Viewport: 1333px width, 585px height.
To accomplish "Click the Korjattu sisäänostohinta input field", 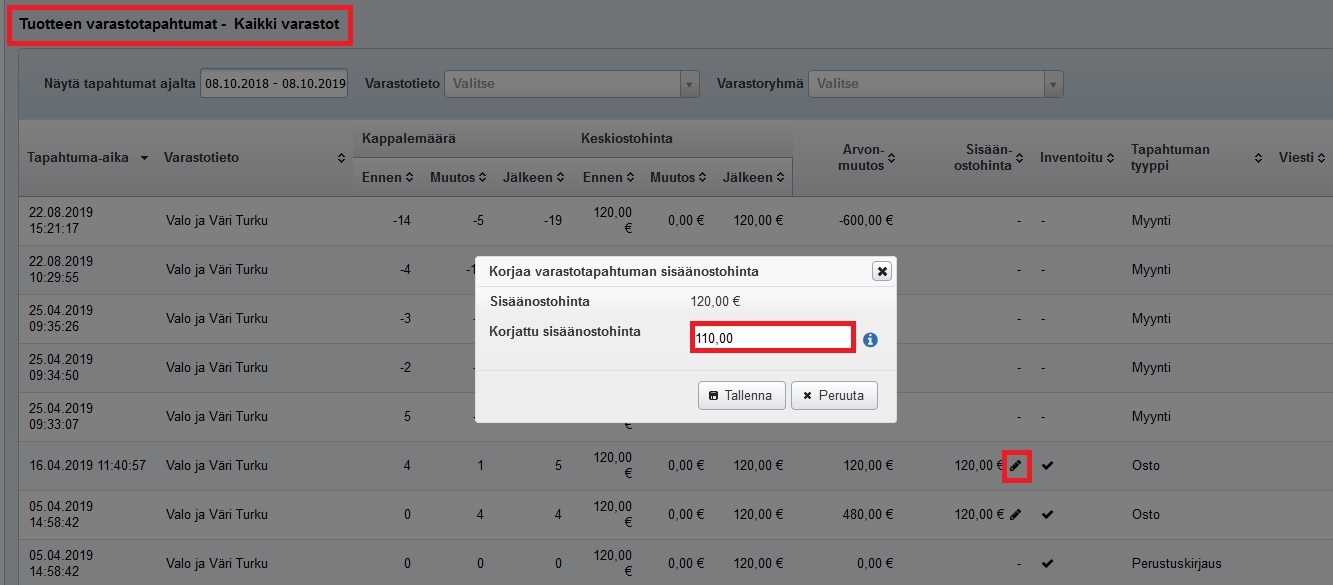I will click(x=772, y=338).
